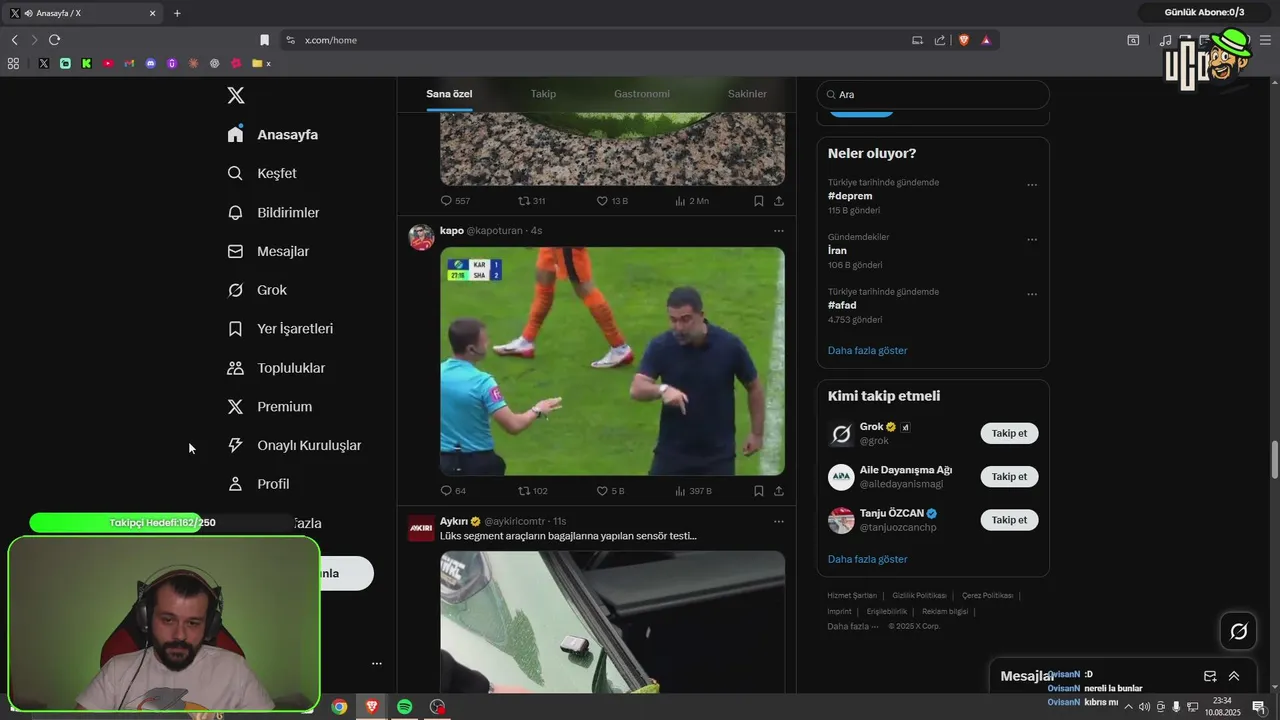Follow Tanju ÖZCAN
The height and width of the screenshot is (720, 1280).
pos(1009,520)
